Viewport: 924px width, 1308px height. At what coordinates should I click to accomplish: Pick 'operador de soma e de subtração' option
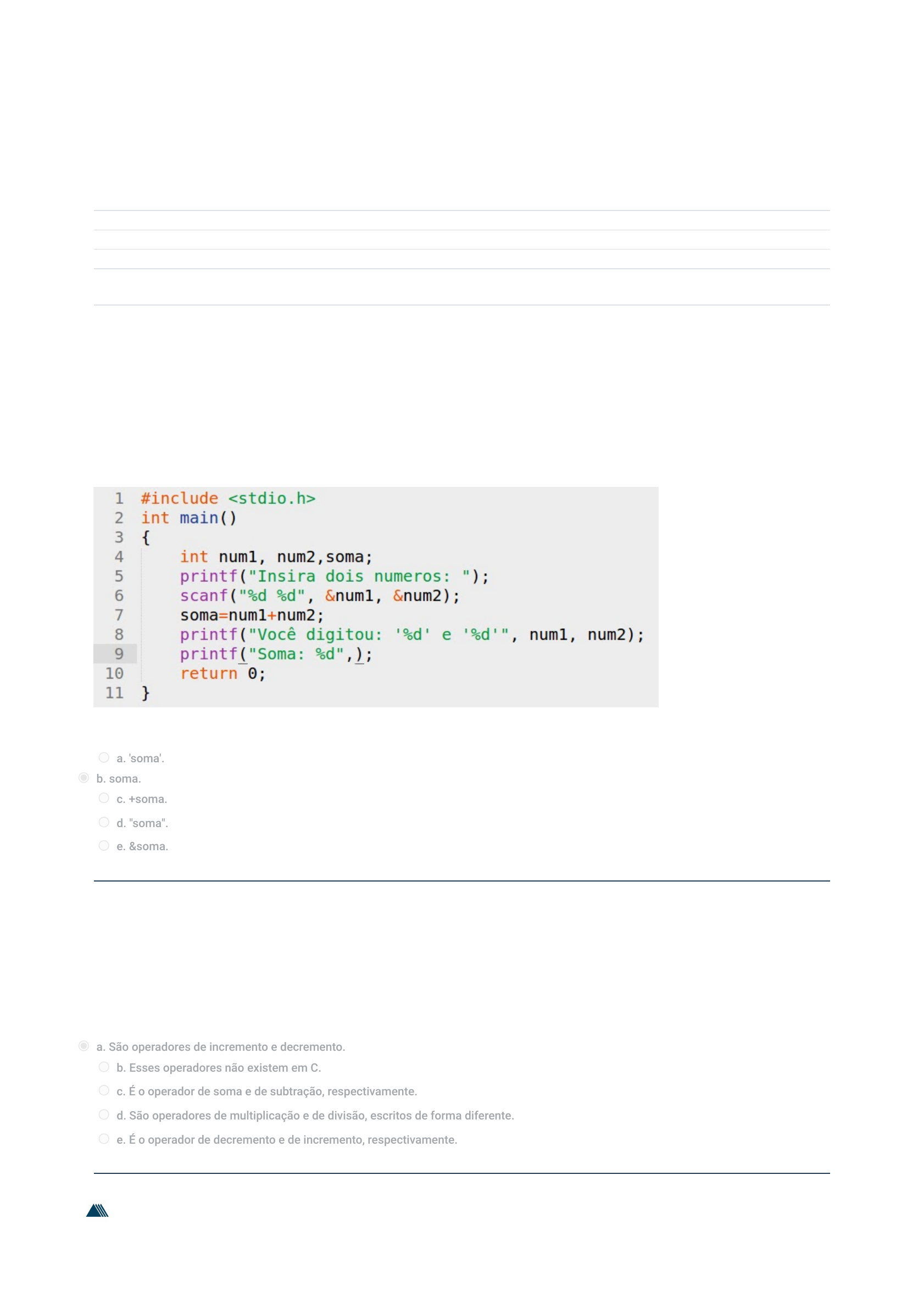pos(104,1090)
